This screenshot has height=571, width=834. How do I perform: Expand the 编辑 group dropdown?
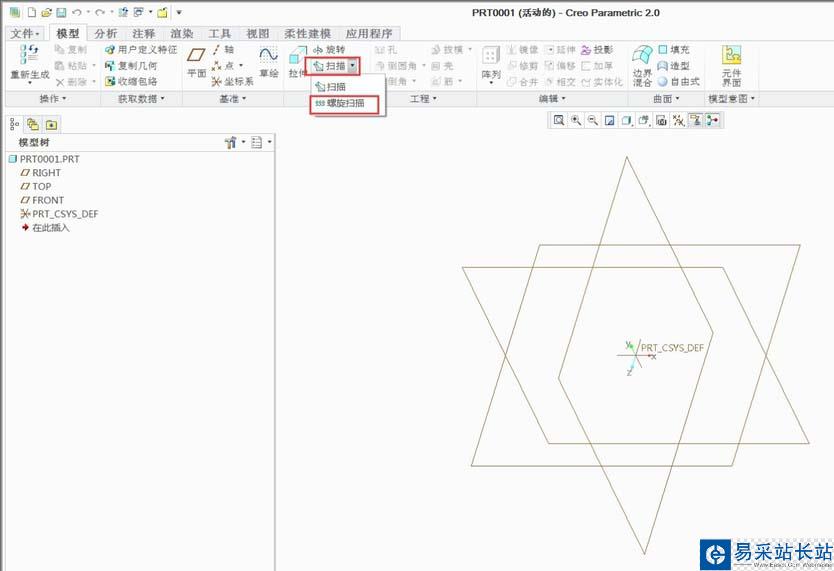[x=552, y=98]
